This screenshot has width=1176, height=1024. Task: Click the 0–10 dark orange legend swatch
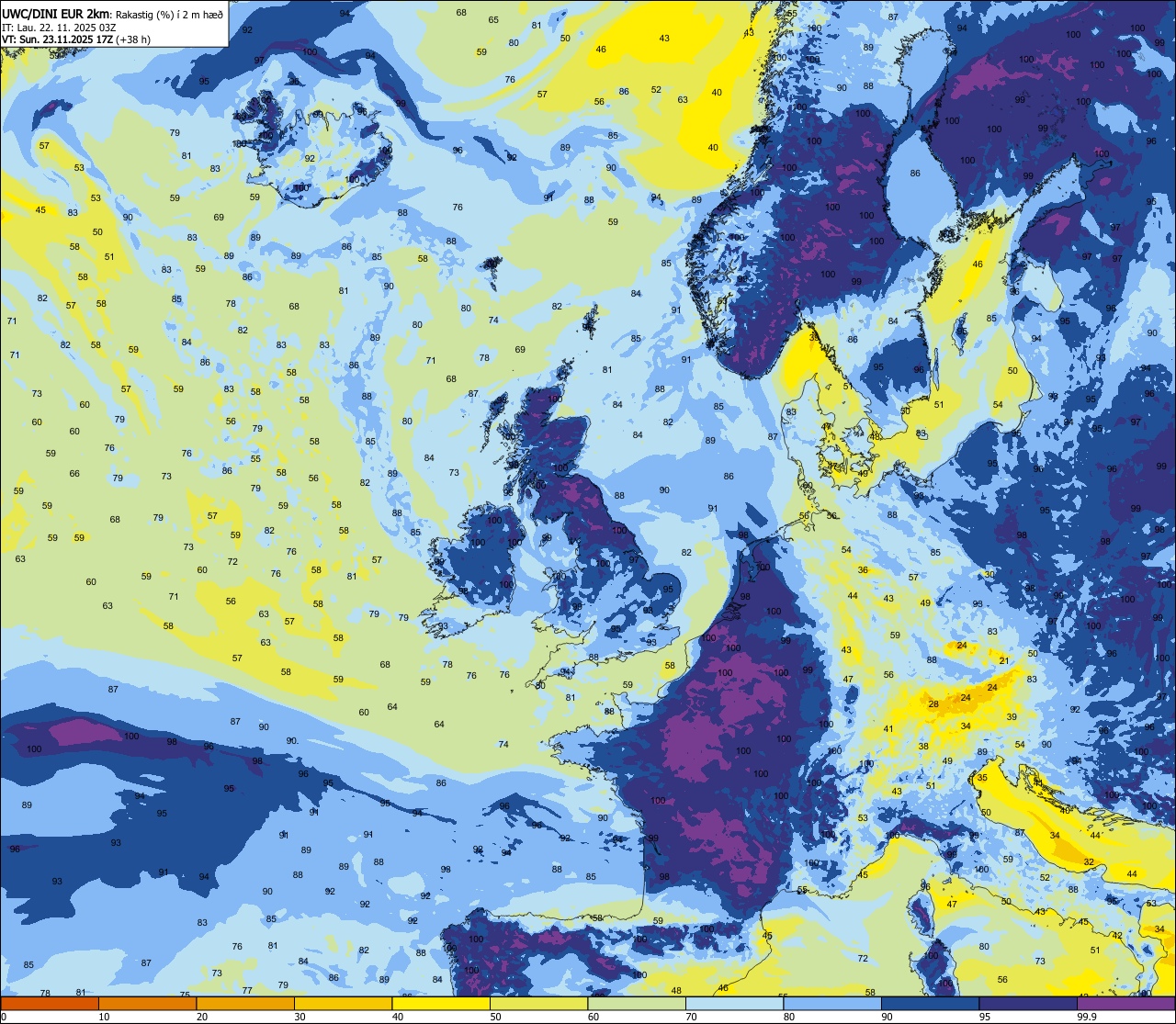click(x=50, y=1003)
